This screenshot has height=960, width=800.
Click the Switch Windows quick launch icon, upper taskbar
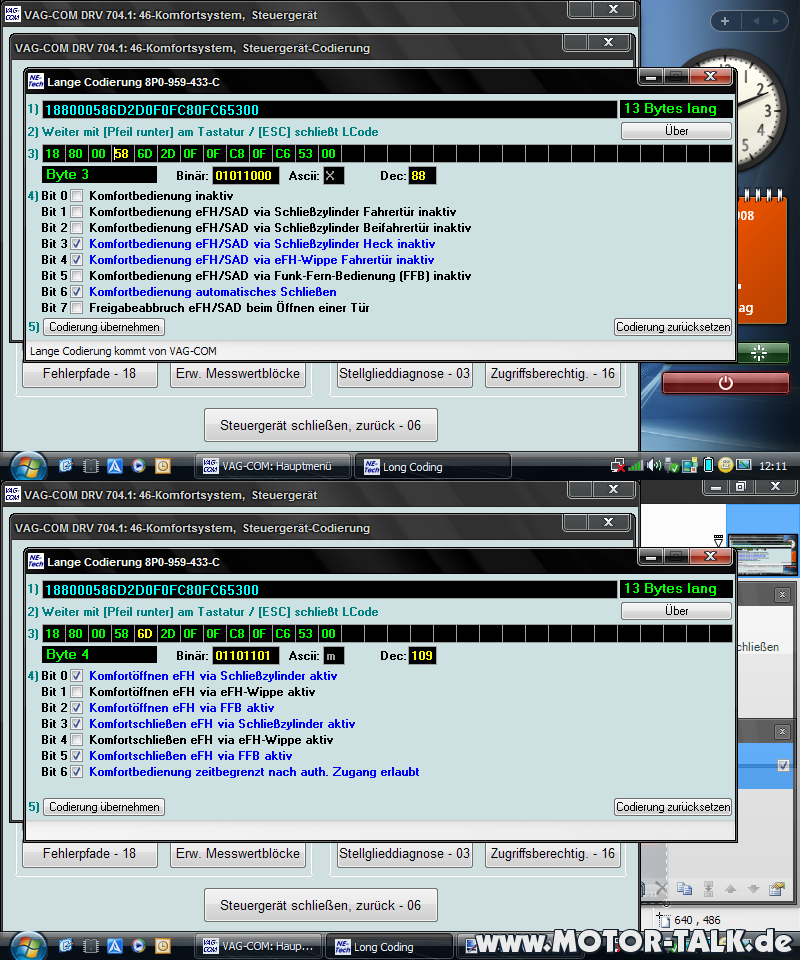point(91,466)
